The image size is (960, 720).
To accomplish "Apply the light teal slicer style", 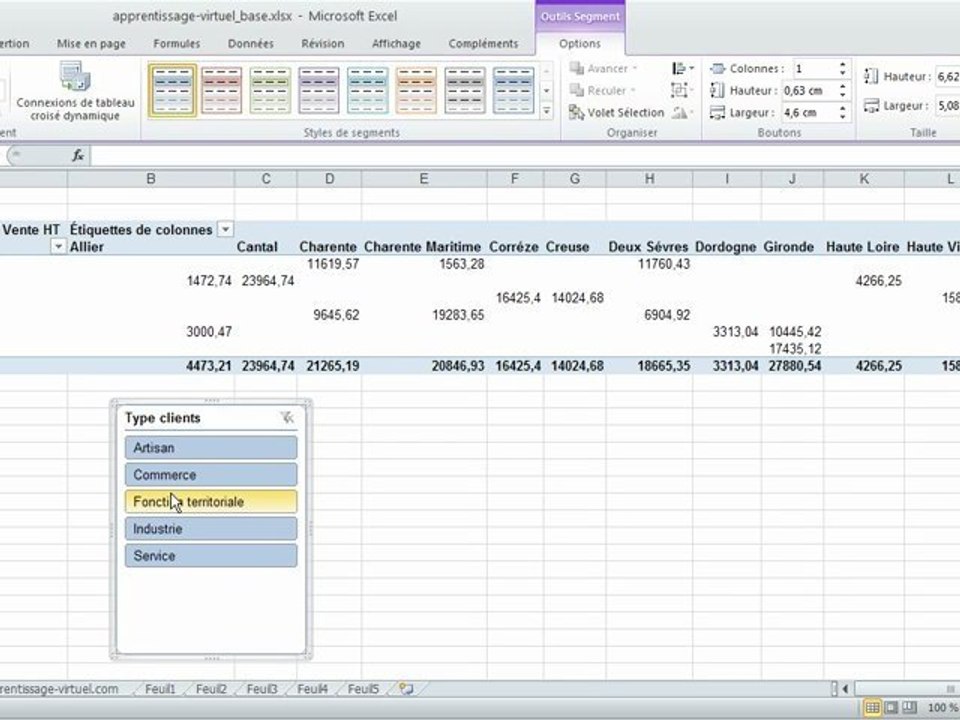I will (367, 91).
